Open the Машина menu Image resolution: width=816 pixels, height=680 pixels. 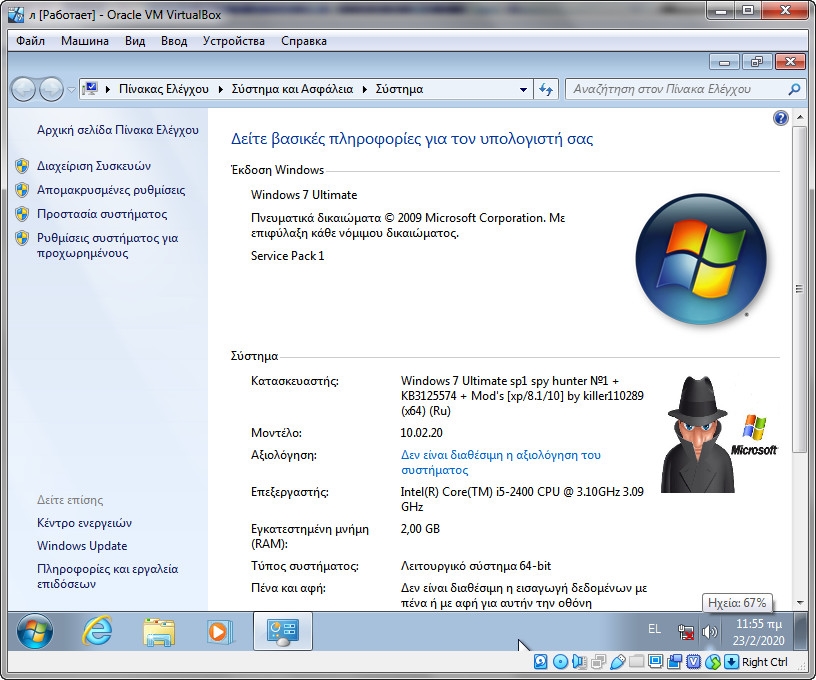[85, 41]
